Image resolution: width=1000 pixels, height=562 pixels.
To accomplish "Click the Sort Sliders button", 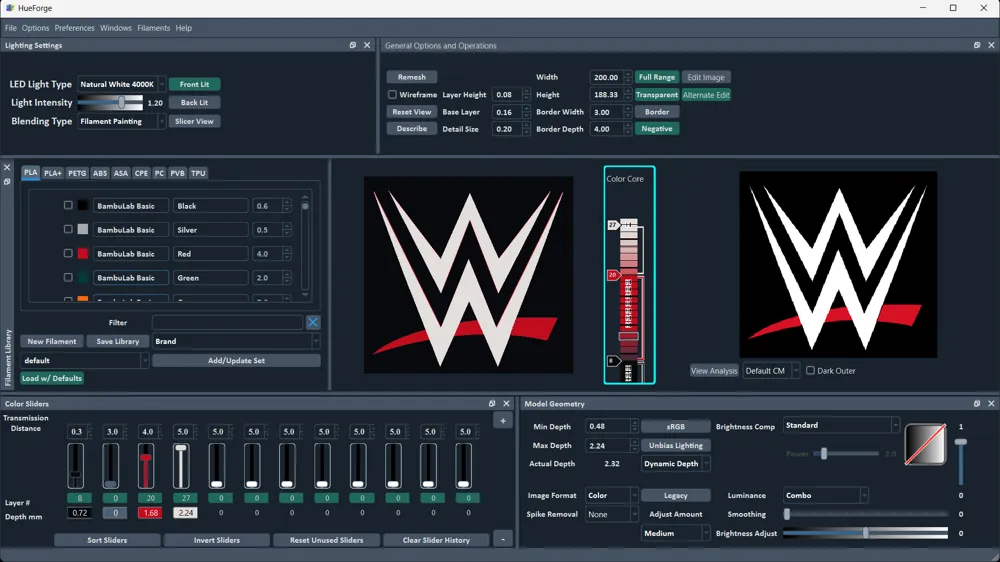I will point(107,540).
